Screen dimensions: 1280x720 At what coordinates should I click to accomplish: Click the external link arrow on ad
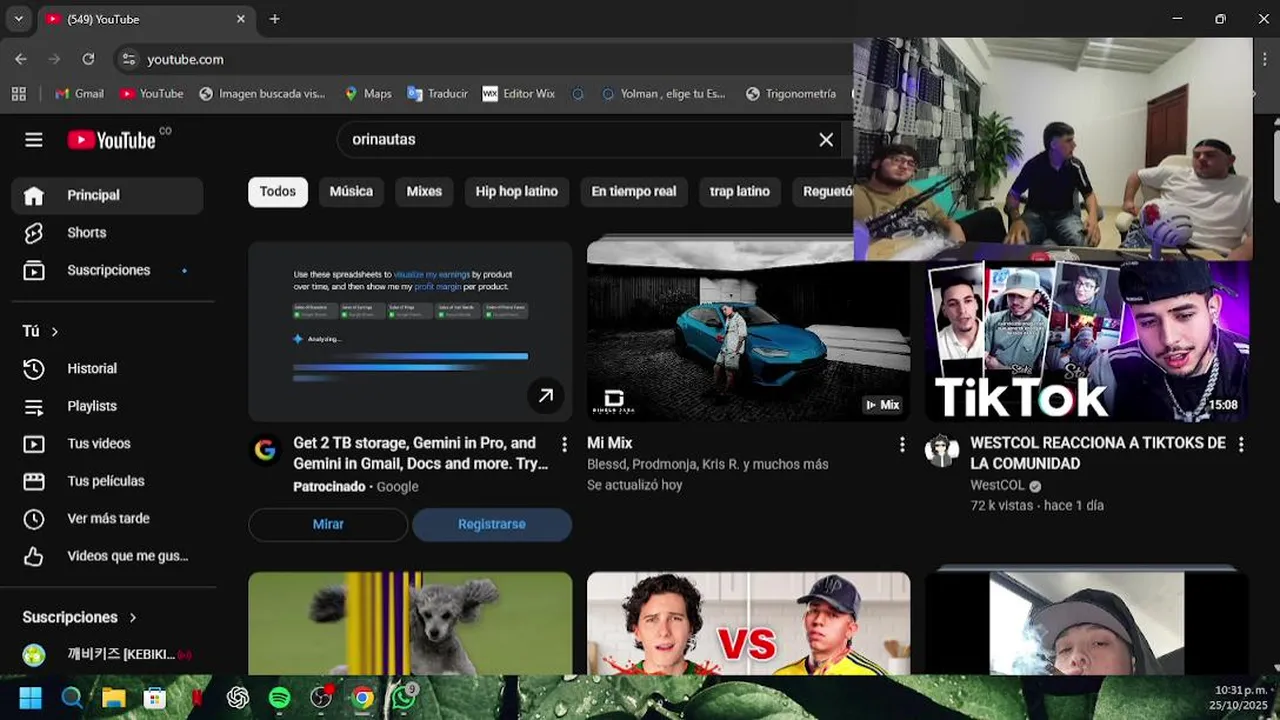pyautogui.click(x=546, y=396)
